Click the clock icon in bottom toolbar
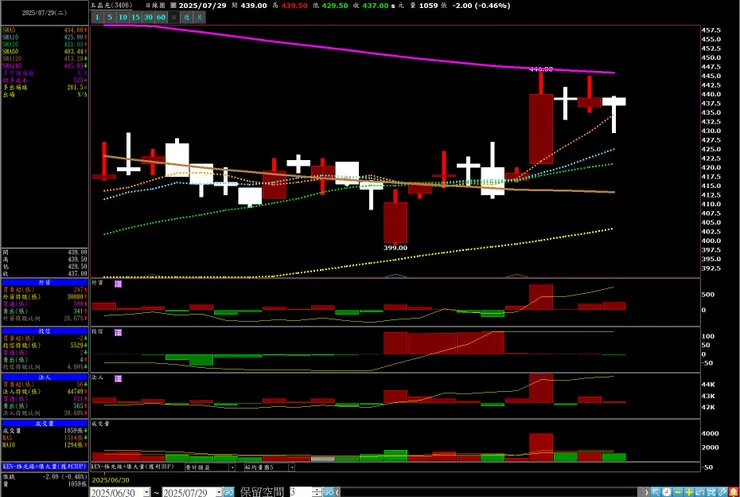Viewport: 740px width, 497px height. point(666,492)
